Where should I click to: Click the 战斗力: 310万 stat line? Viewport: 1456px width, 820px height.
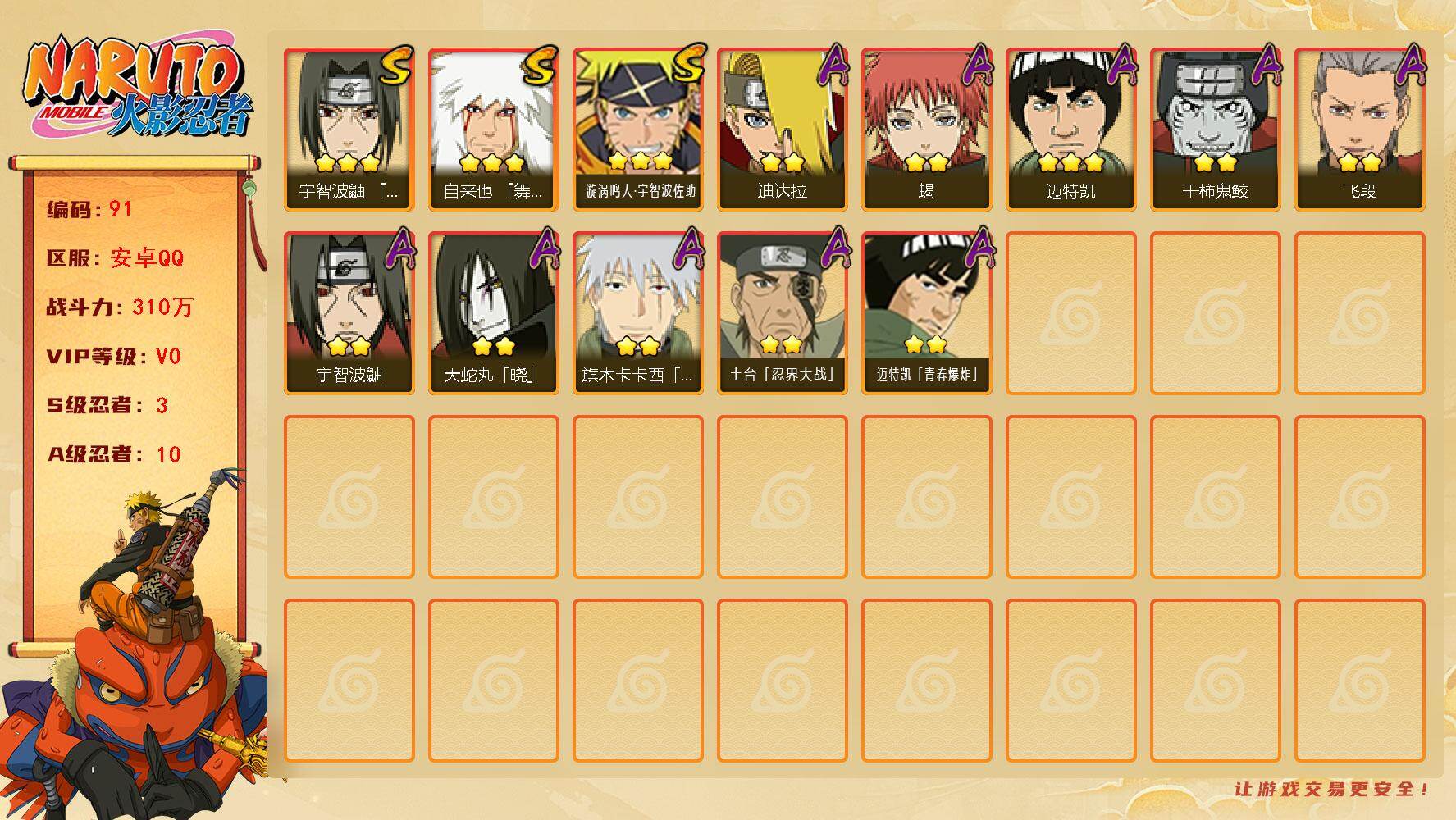click(120, 307)
